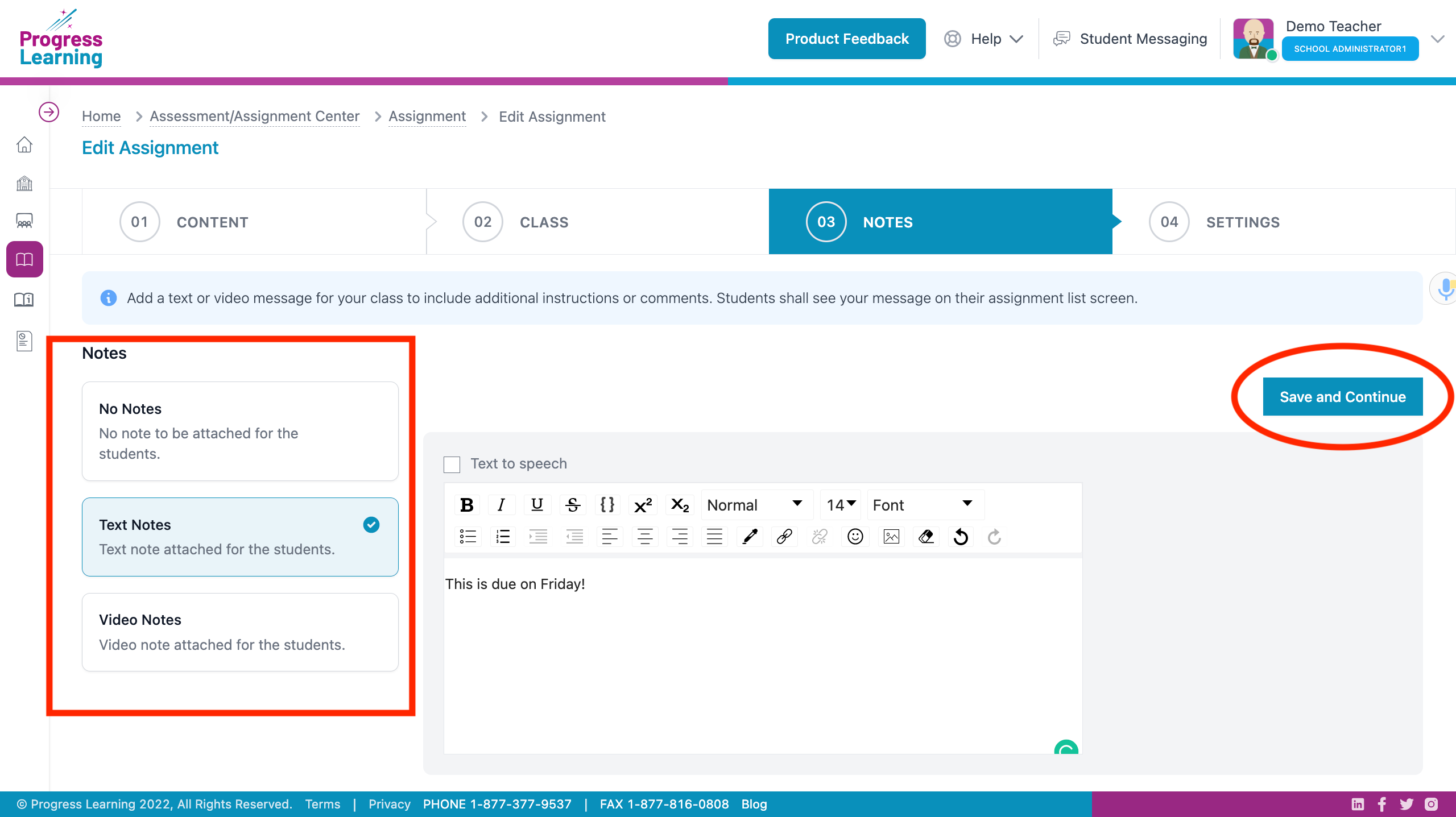This screenshot has width=1456, height=817.
Task: Open the highlighted assignments book icon
Action: point(24,259)
